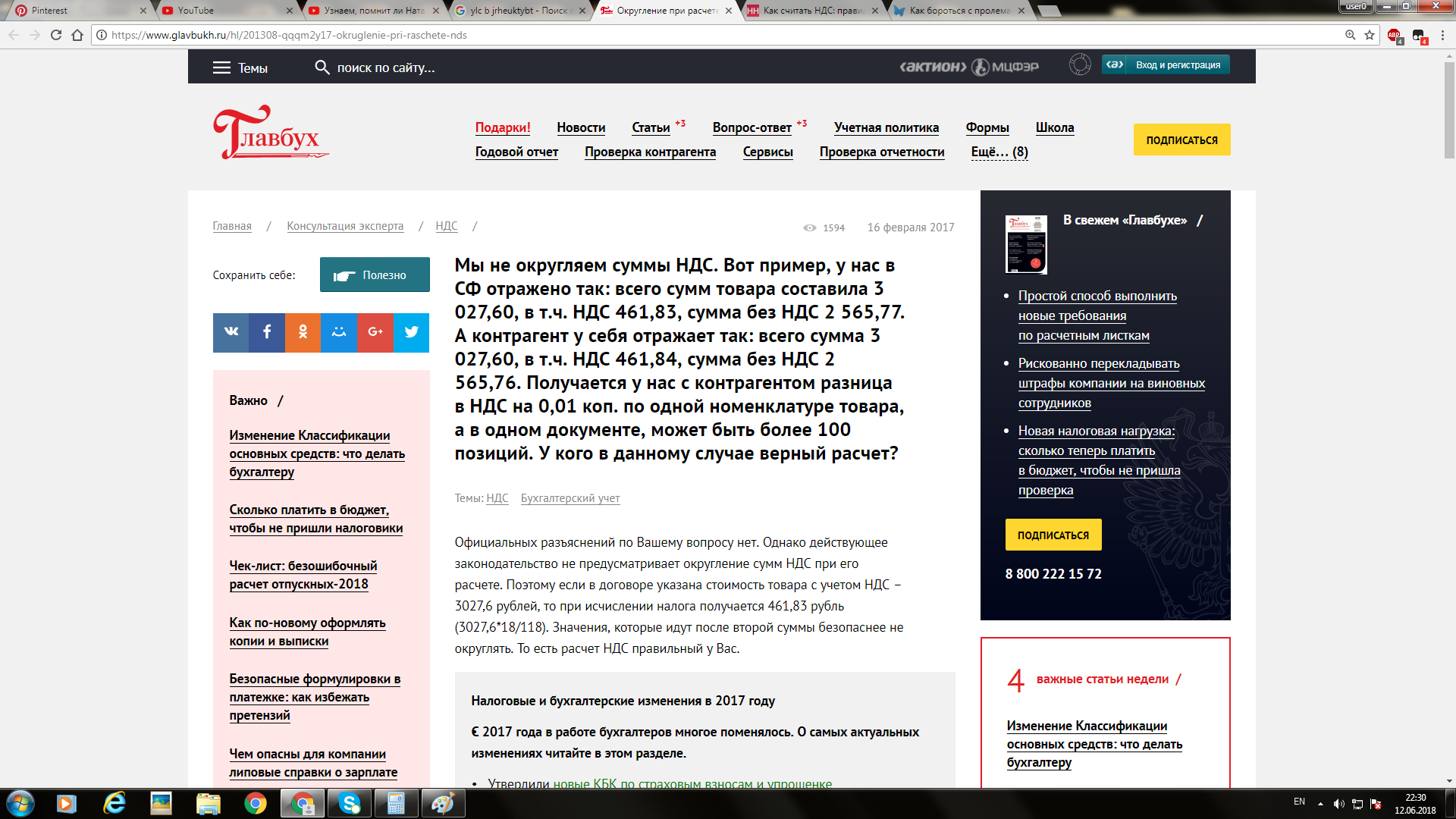Open the Темы hamburger menu
The image size is (1456, 819).
click(221, 68)
